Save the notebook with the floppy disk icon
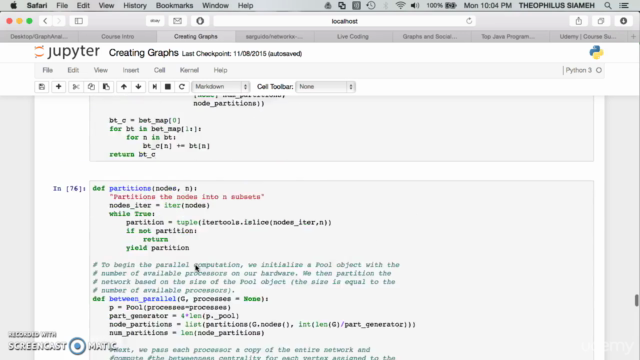 pos(42,87)
